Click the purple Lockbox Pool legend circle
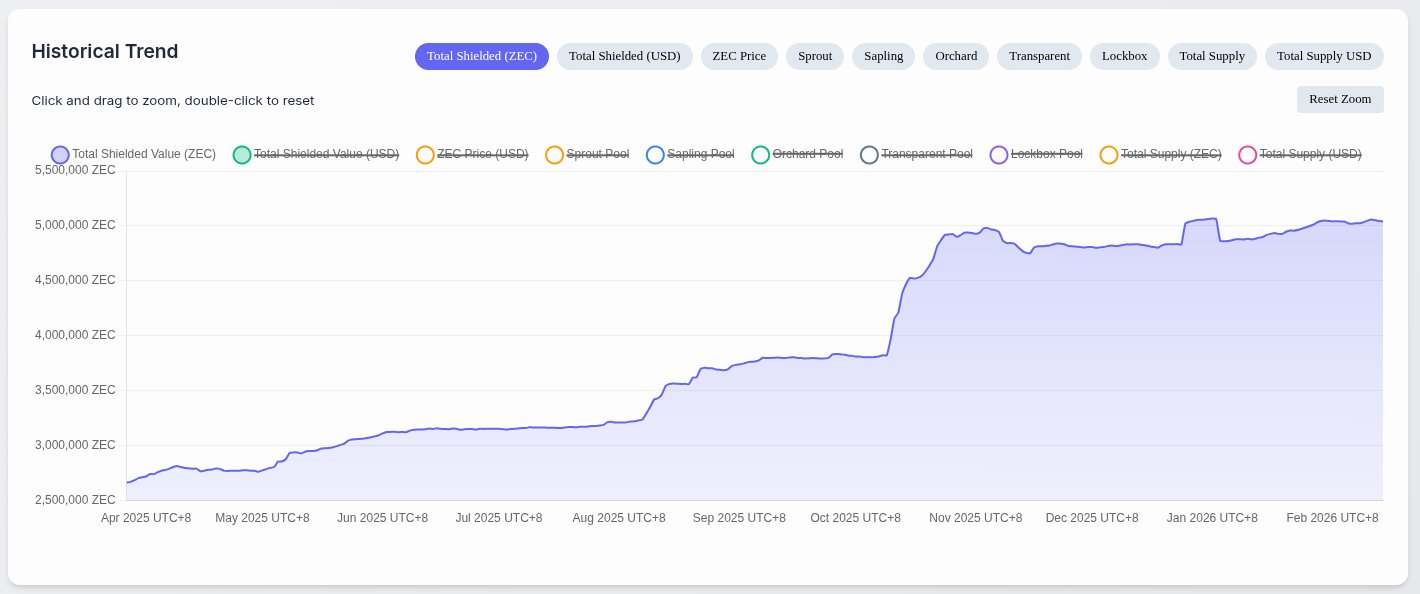 [x=999, y=155]
